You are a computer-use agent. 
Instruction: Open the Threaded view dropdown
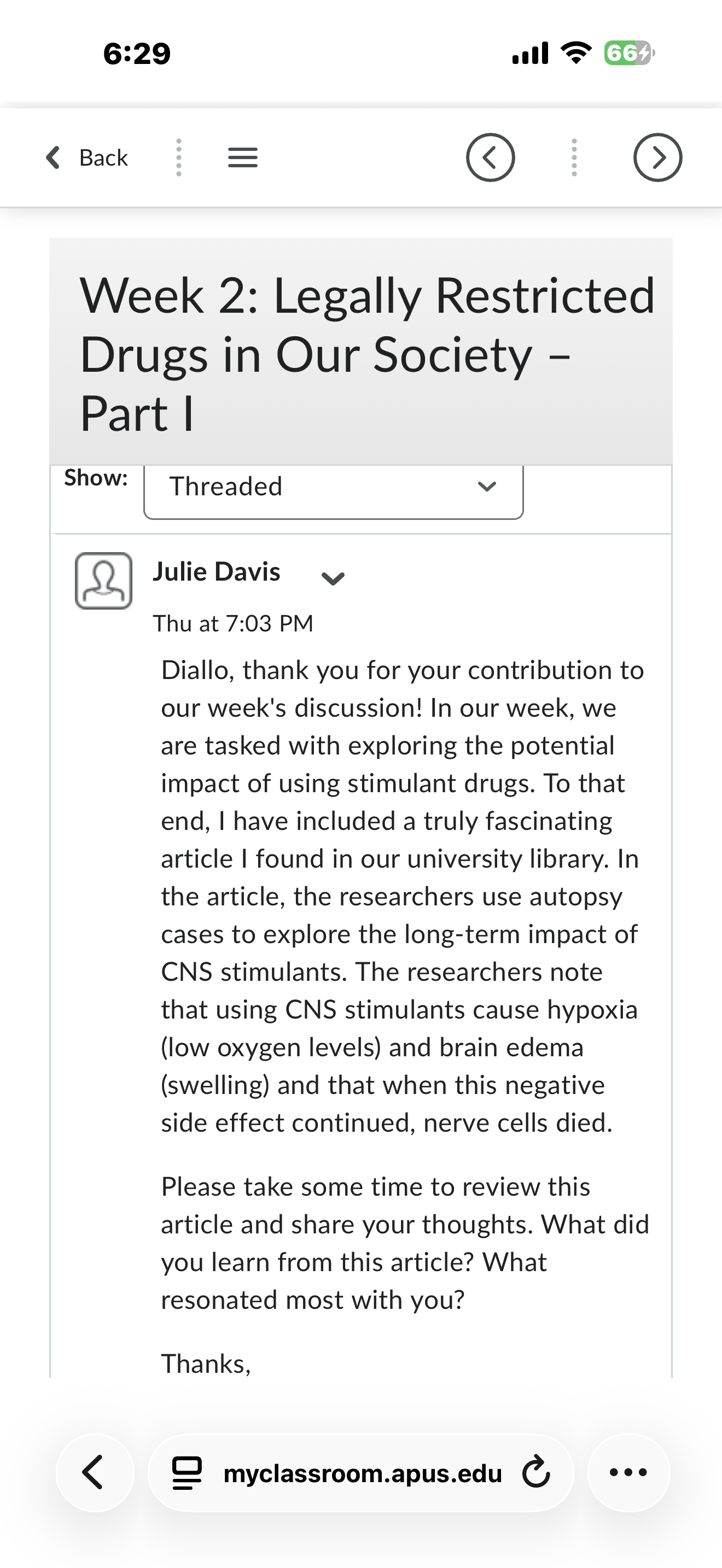(x=334, y=488)
